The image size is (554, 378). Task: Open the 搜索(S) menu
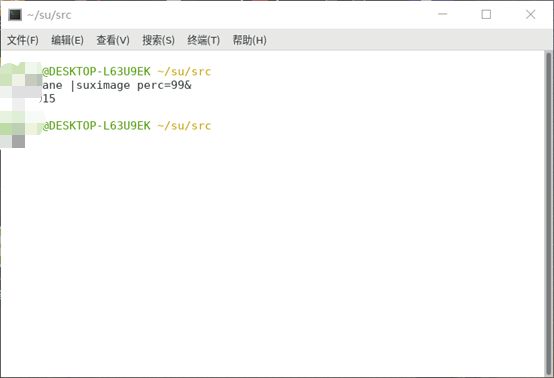click(158, 40)
